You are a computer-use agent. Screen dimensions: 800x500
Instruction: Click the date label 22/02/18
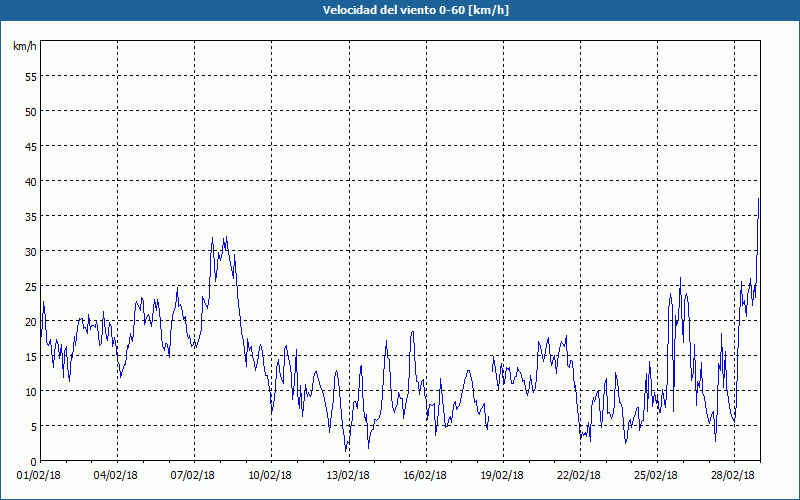(579, 475)
